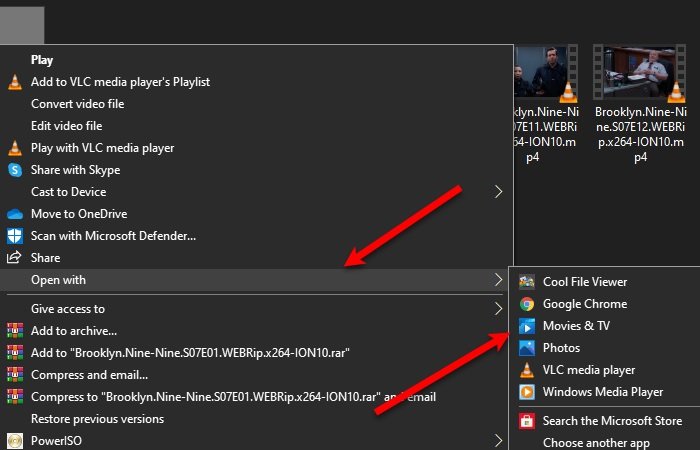Viewport: 700px width, 450px height.
Task: Choose Add to VLC media player's Playlist
Action: [121, 82]
